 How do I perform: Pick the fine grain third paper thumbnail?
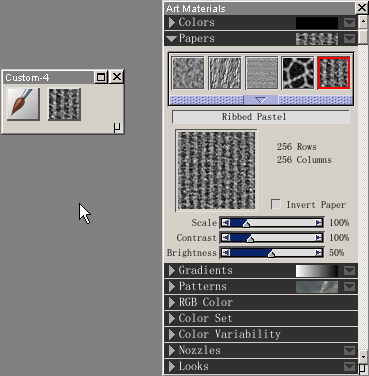[x=262, y=73]
